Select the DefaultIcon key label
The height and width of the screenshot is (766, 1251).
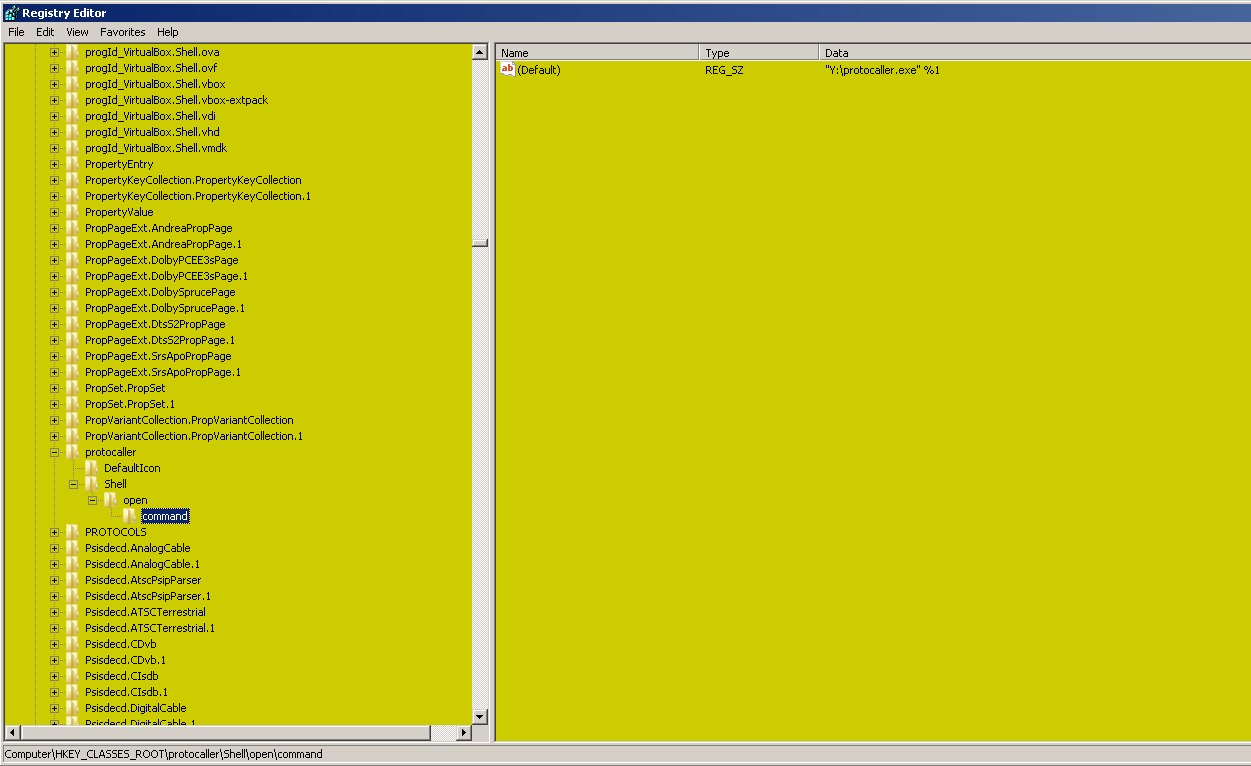(132, 468)
